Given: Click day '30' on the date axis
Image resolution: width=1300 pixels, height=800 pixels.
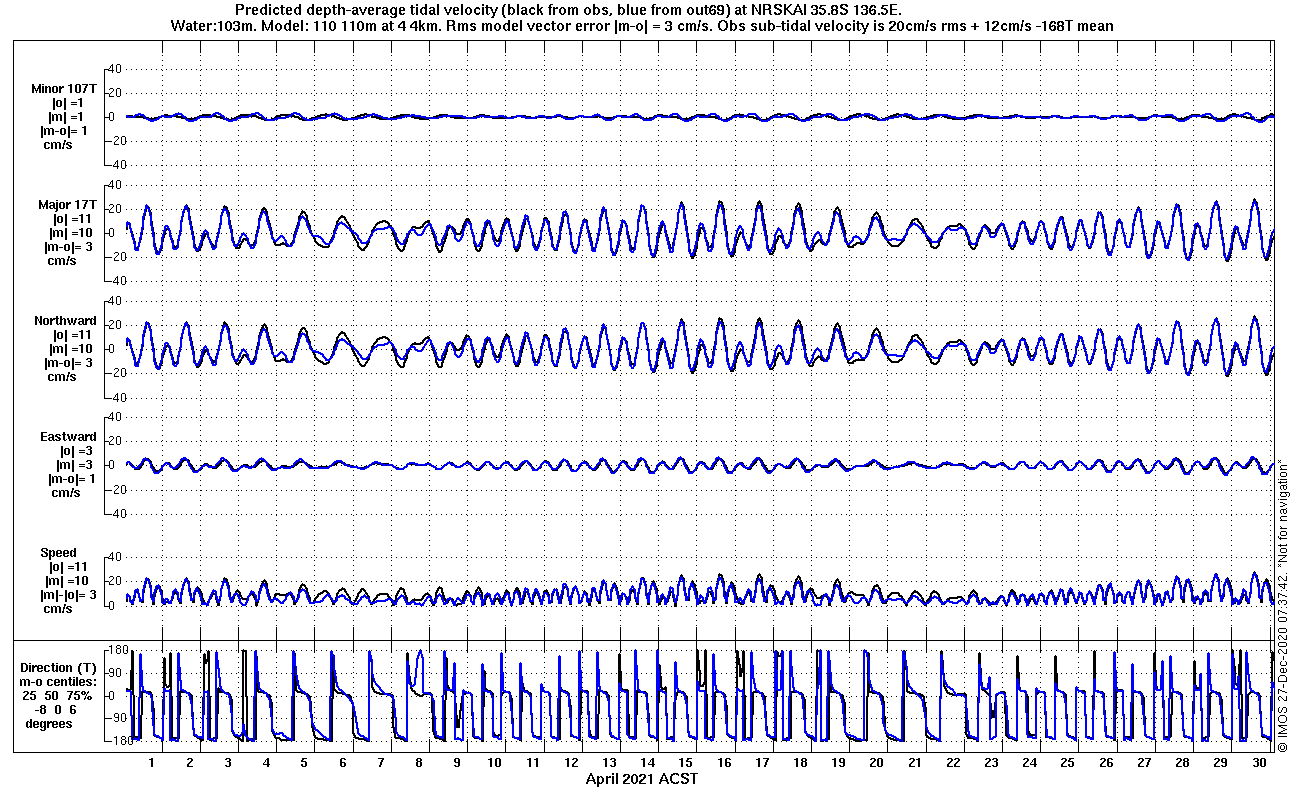Looking at the screenshot, I should pyautogui.click(x=1259, y=763).
